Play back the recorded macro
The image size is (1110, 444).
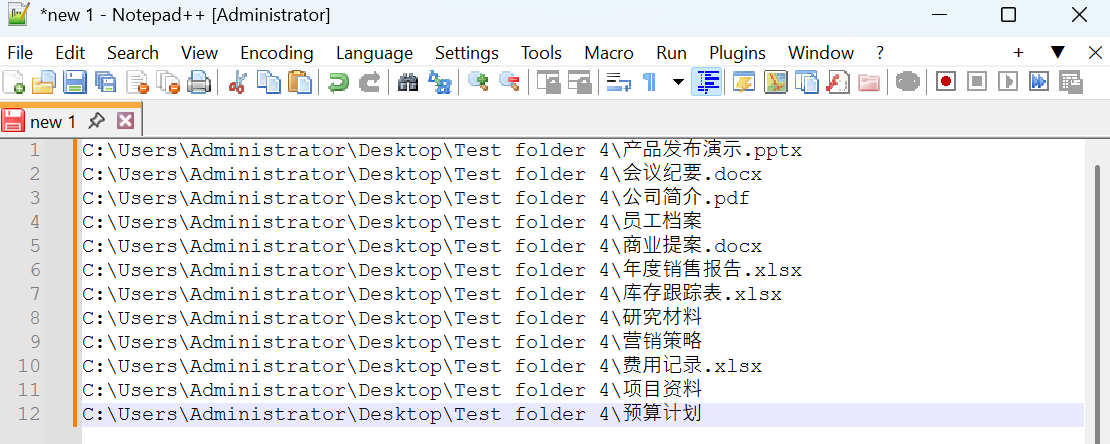pyautogui.click(x=1007, y=82)
